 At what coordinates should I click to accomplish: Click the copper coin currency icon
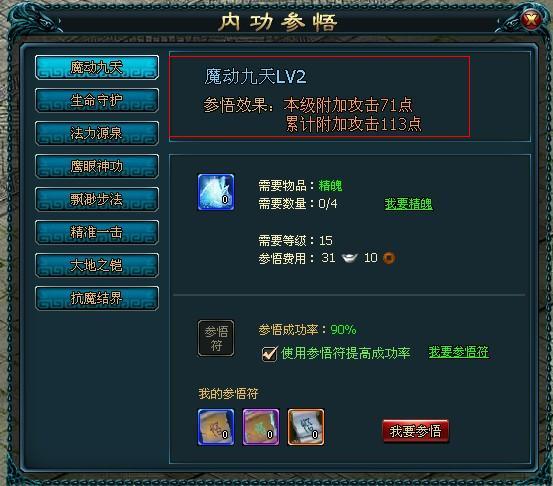[389, 258]
